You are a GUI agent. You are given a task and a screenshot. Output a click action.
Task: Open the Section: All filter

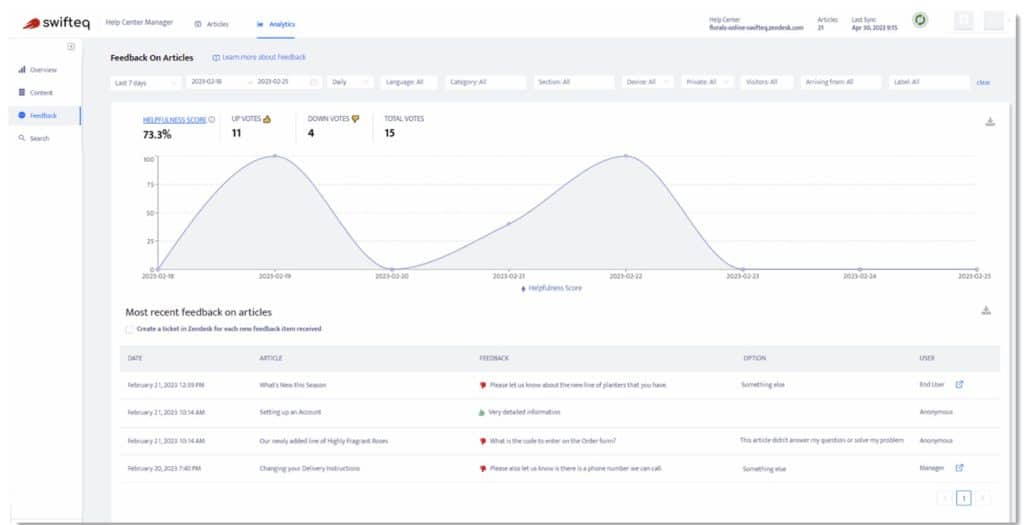(x=573, y=82)
